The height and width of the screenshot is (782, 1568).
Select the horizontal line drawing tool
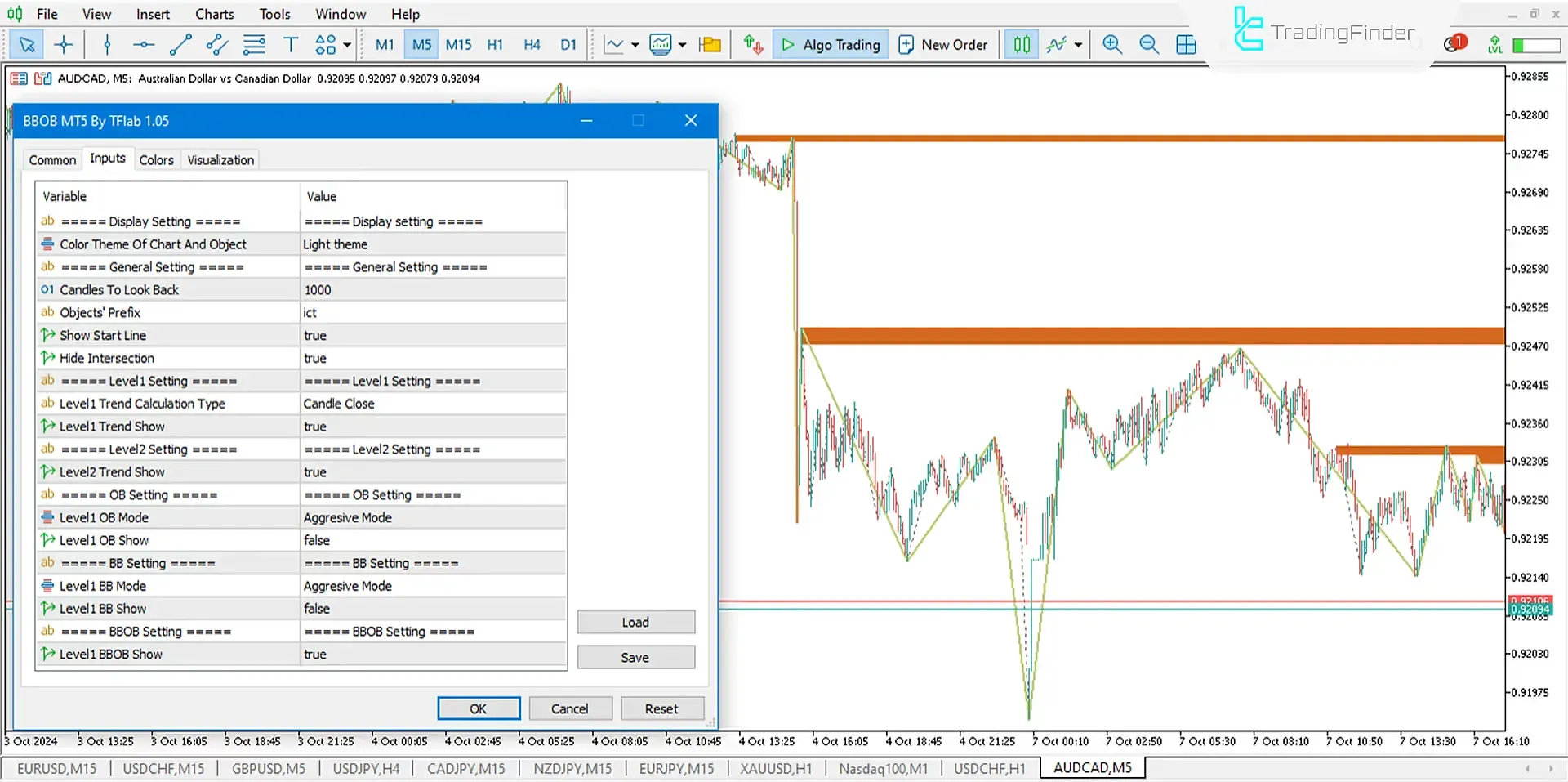click(x=144, y=44)
